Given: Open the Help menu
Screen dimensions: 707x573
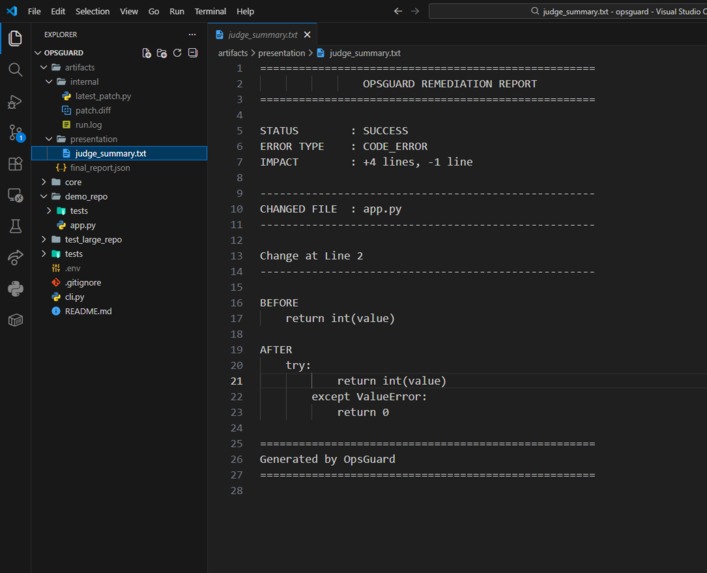Looking at the screenshot, I should pyautogui.click(x=245, y=11).
